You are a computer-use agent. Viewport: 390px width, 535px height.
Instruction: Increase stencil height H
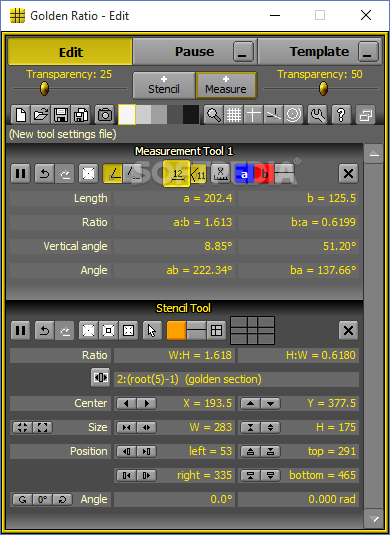[x=271, y=428]
